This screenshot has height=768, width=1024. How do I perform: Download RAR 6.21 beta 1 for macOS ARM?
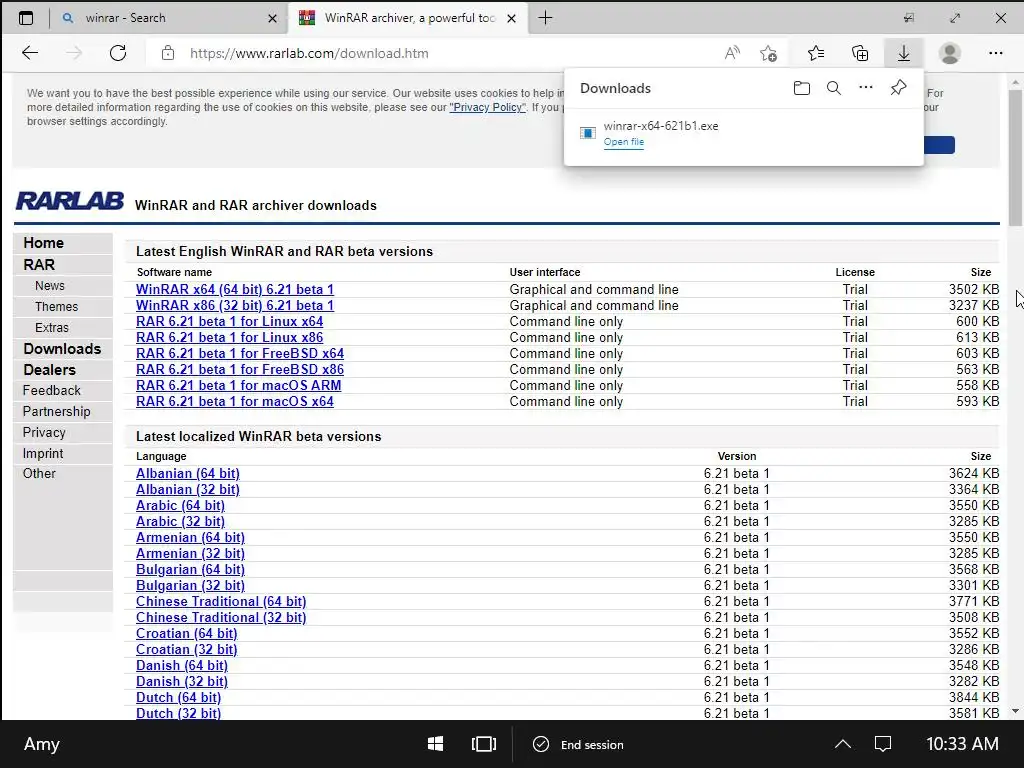click(x=238, y=385)
